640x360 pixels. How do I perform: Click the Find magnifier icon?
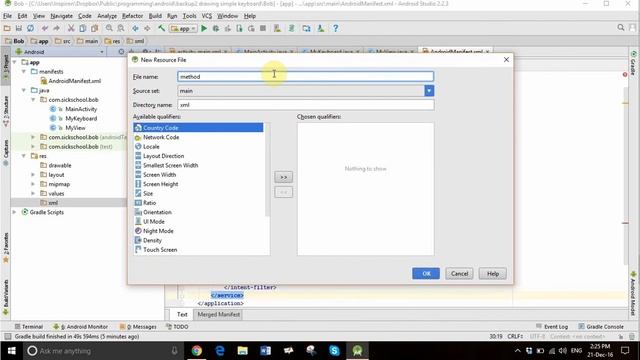(x=109, y=28)
